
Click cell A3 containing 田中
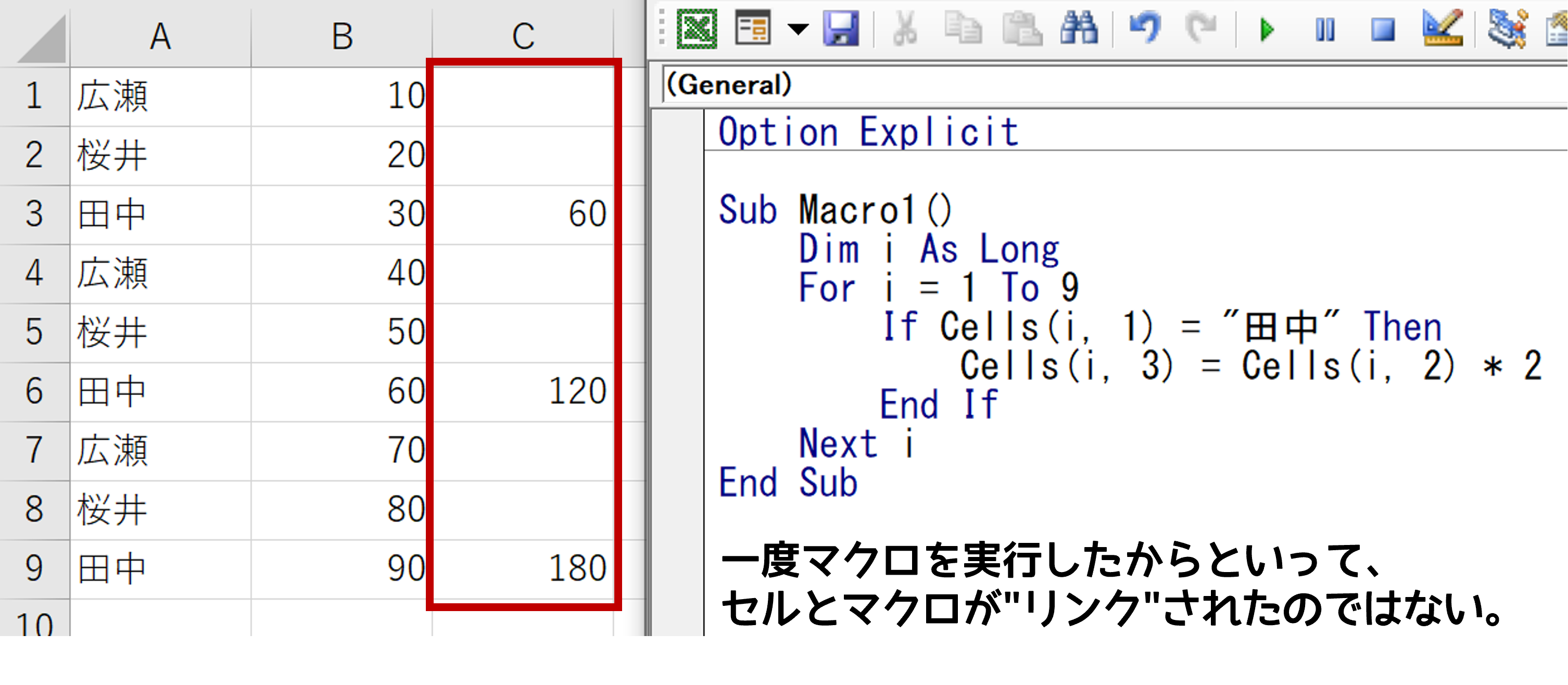coord(161,214)
